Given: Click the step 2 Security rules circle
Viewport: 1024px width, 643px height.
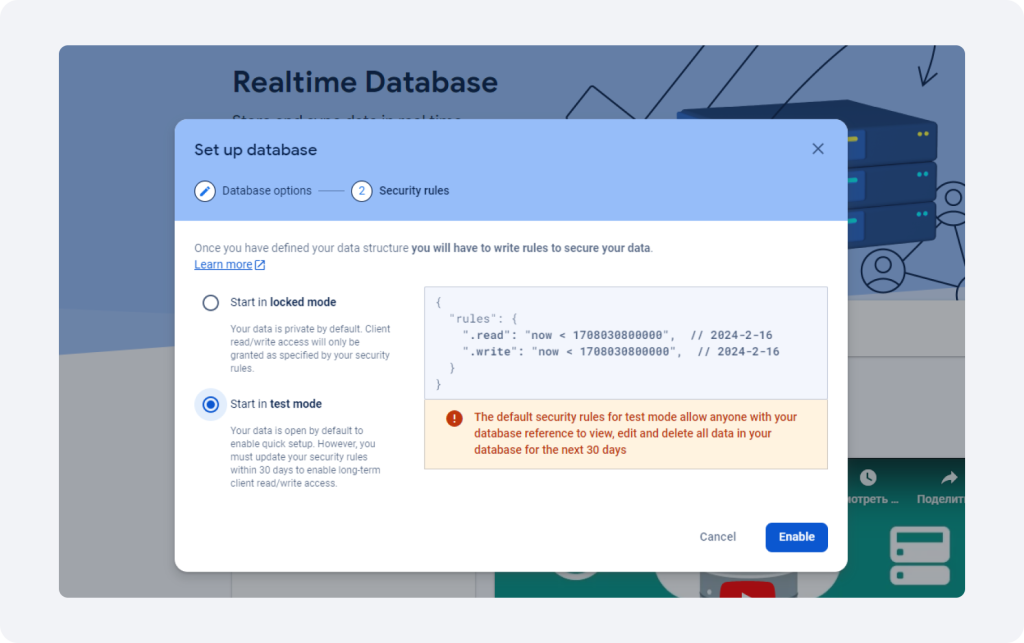Looking at the screenshot, I should coord(362,191).
